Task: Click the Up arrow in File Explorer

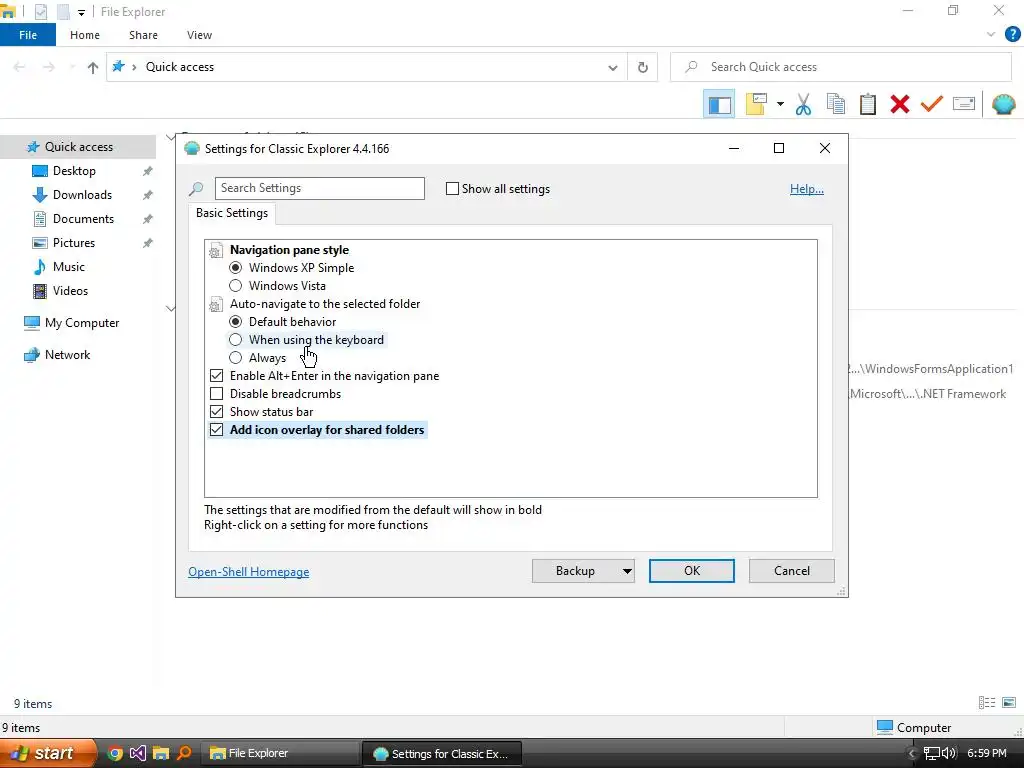Action: (x=93, y=67)
